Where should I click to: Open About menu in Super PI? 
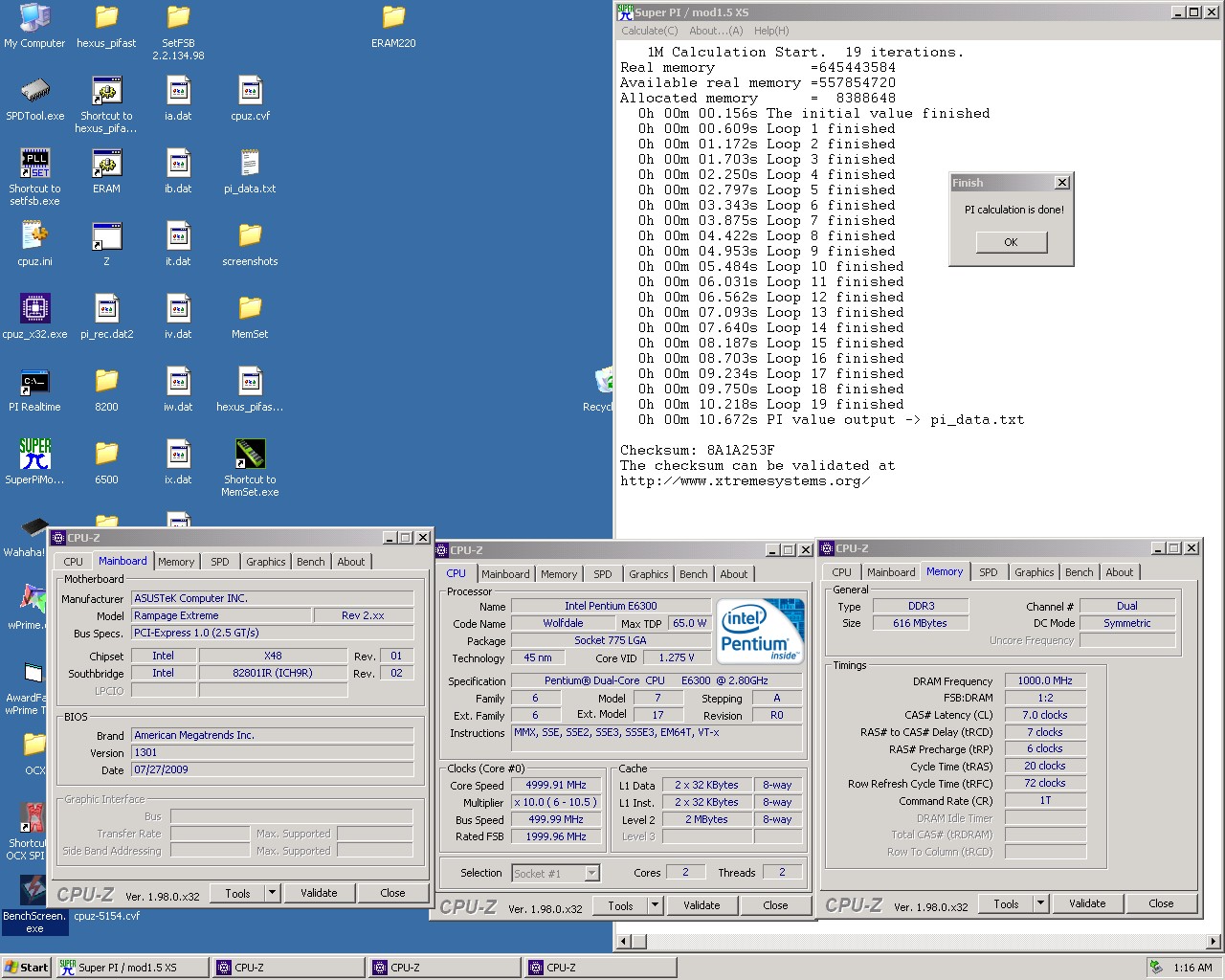tap(716, 31)
